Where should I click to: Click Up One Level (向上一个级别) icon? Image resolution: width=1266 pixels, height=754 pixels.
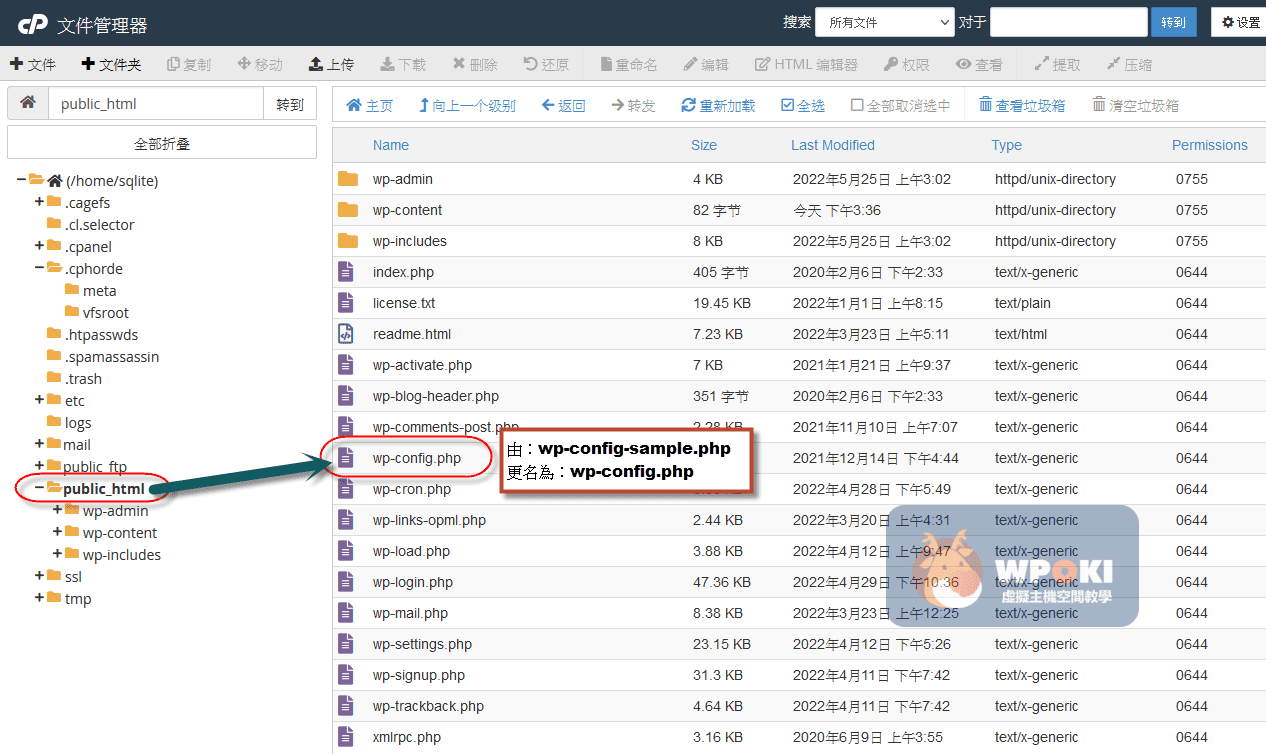point(424,105)
